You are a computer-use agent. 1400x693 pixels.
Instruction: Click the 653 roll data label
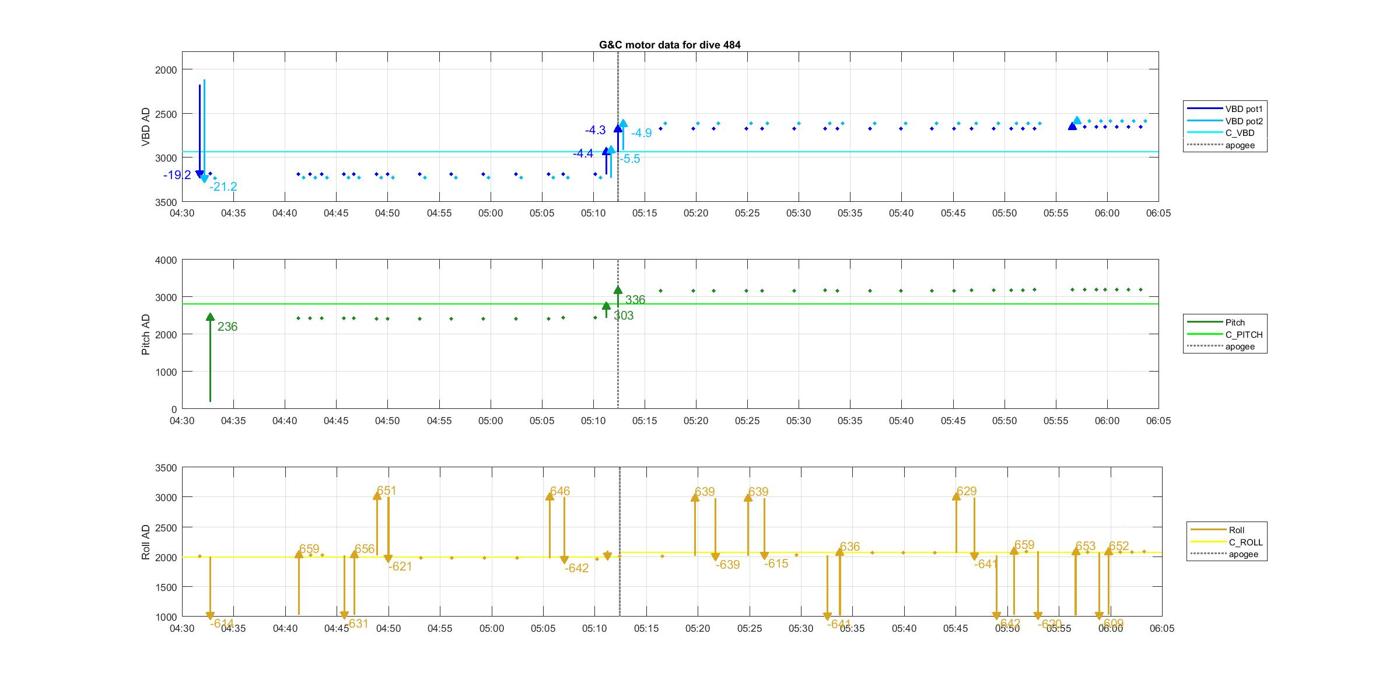click(1086, 547)
